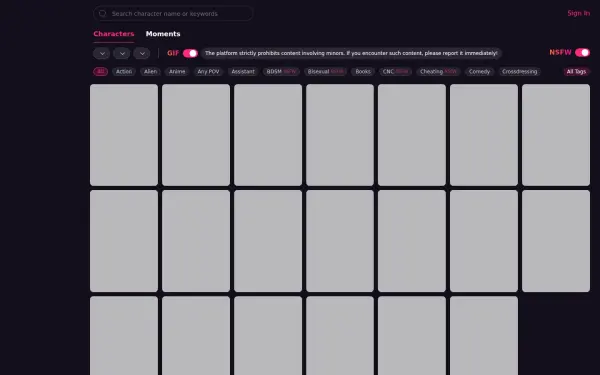The height and width of the screenshot is (375, 600).
Task: Filter by the Bisexual tag
Action: (x=325, y=72)
